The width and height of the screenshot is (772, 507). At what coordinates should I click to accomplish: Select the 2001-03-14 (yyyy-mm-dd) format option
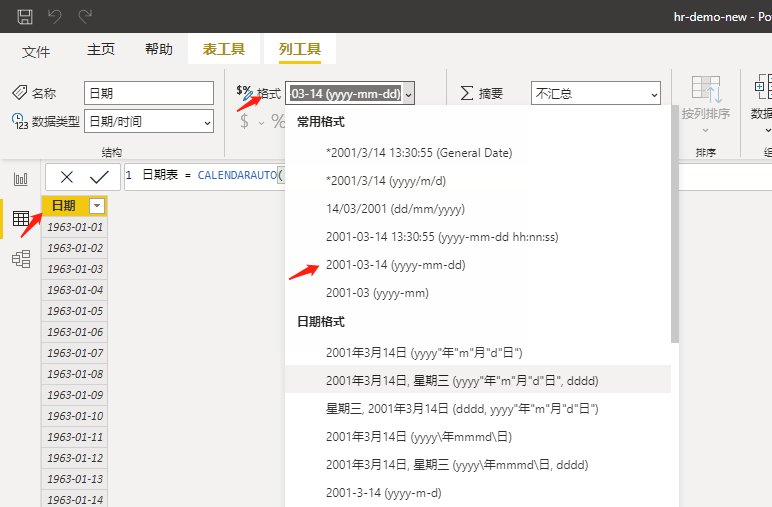click(395, 265)
